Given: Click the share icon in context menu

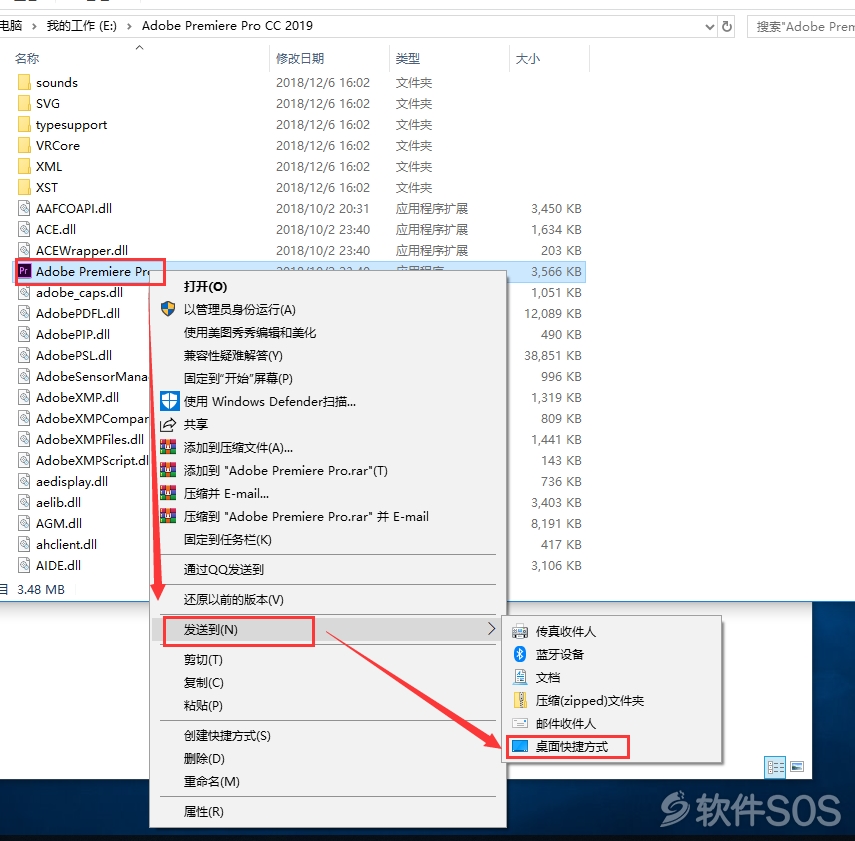Looking at the screenshot, I should click(168, 424).
